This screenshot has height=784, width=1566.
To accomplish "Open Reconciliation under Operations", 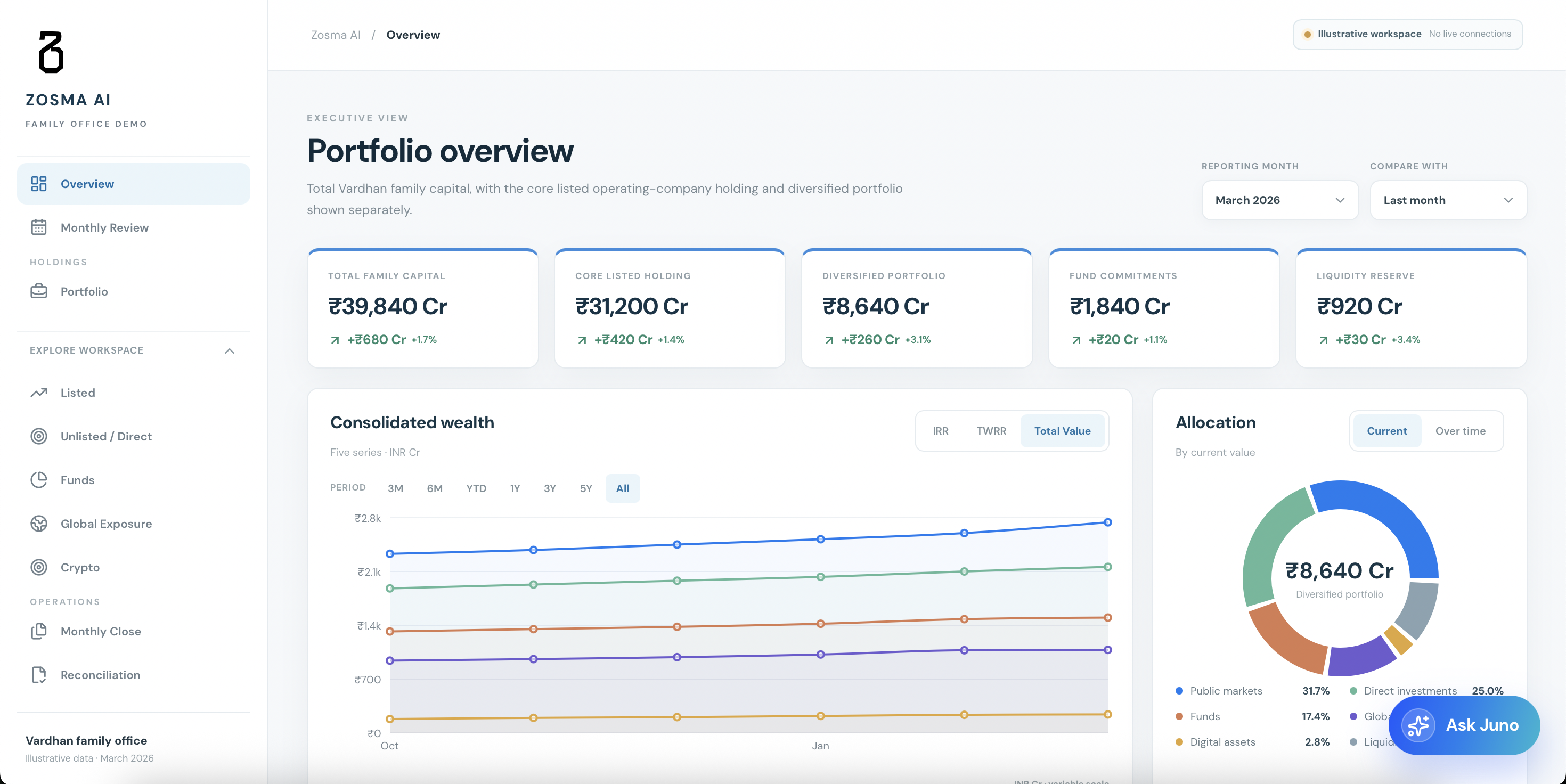I will [133, 675].
